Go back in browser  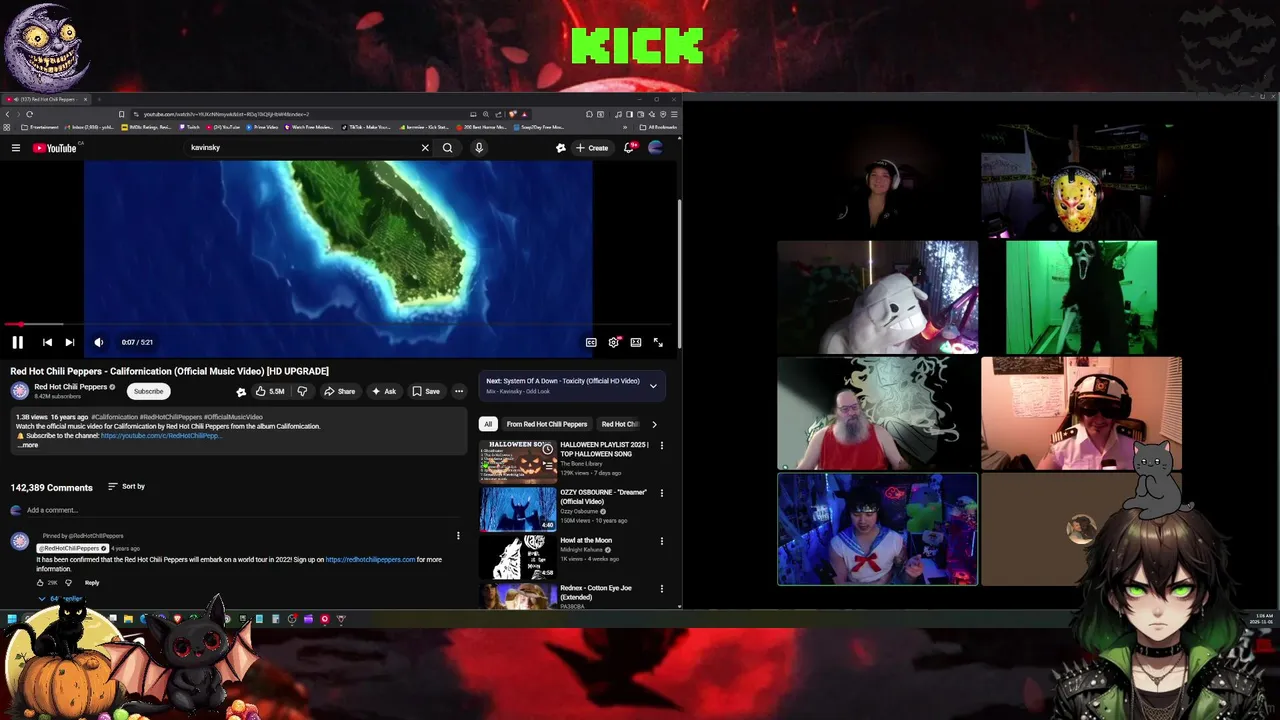pyautogui.click(x=7, y=114)
